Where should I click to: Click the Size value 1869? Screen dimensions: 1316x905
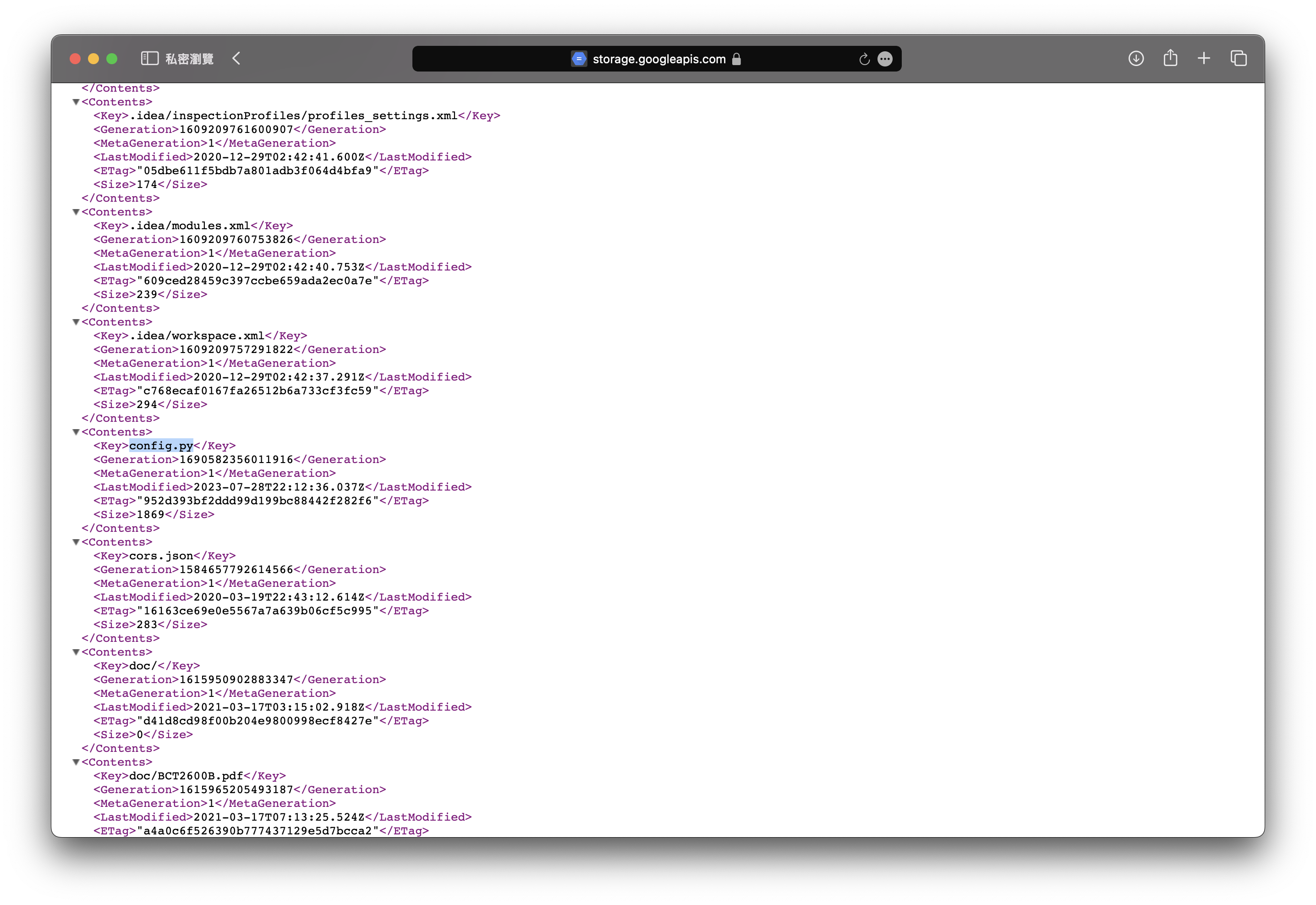point(150,514)
